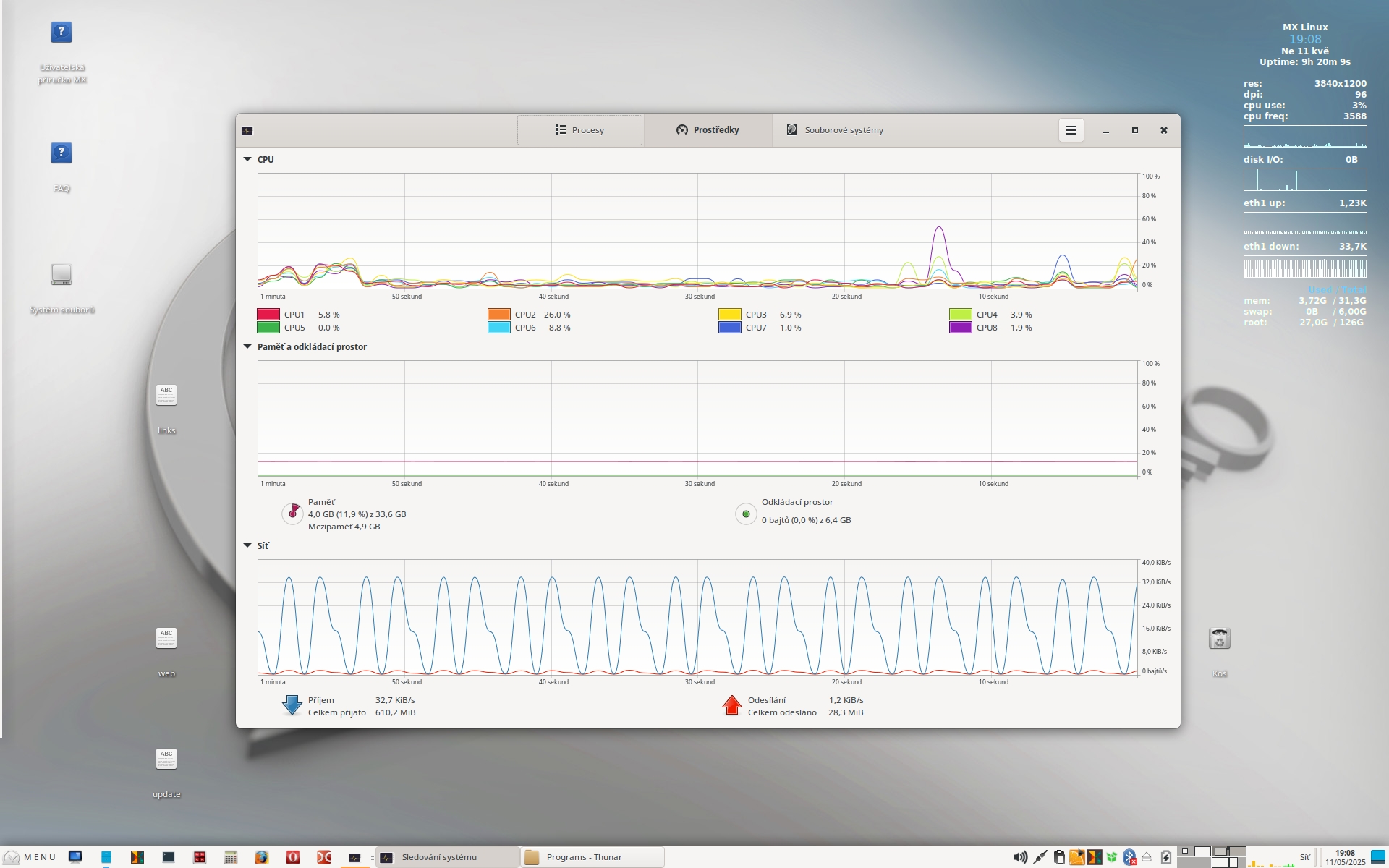Click the blue Příjem download arrow color picker
The height and width of the screenshot is (868, 1389).
click(x=292, y=705)
